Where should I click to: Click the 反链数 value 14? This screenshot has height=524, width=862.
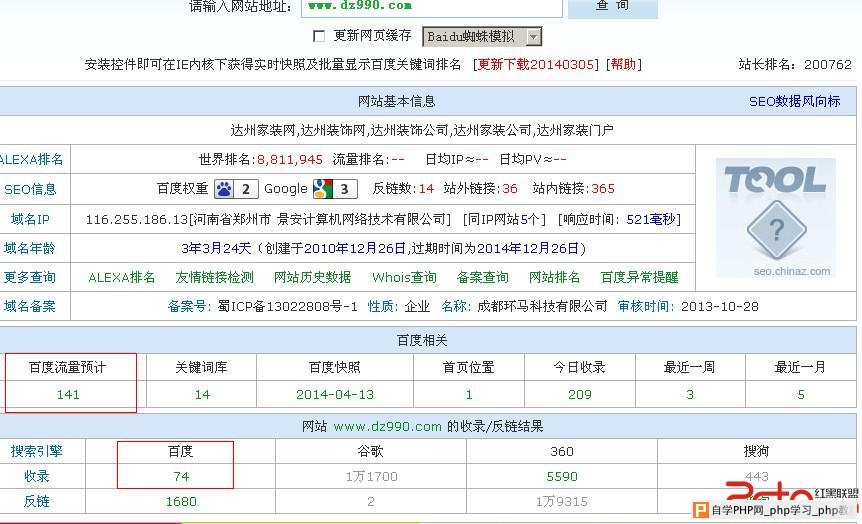(x=426, y=189)
